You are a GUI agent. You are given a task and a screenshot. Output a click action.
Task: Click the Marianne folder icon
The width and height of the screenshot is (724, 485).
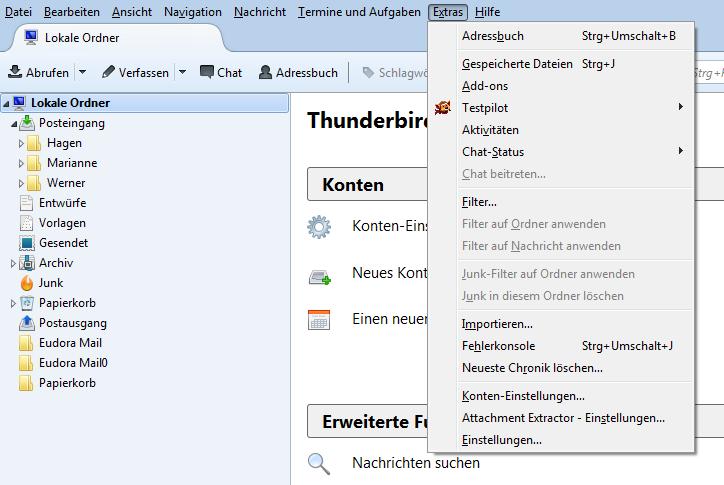point(34,163)
